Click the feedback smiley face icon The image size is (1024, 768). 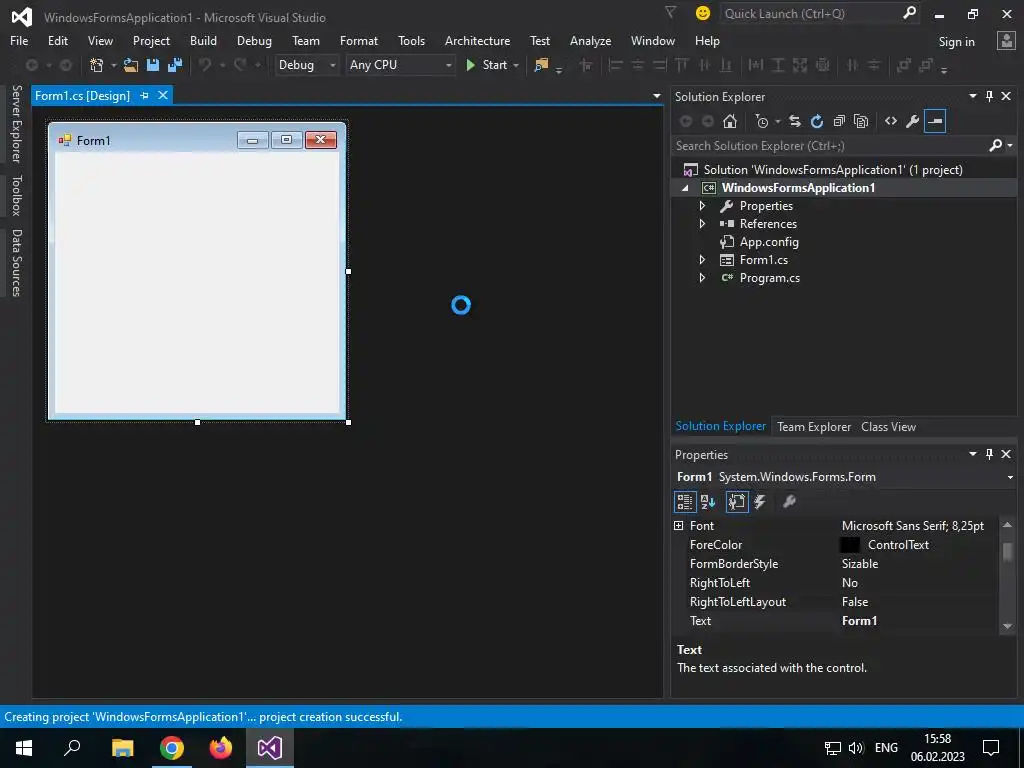point(703,13)
